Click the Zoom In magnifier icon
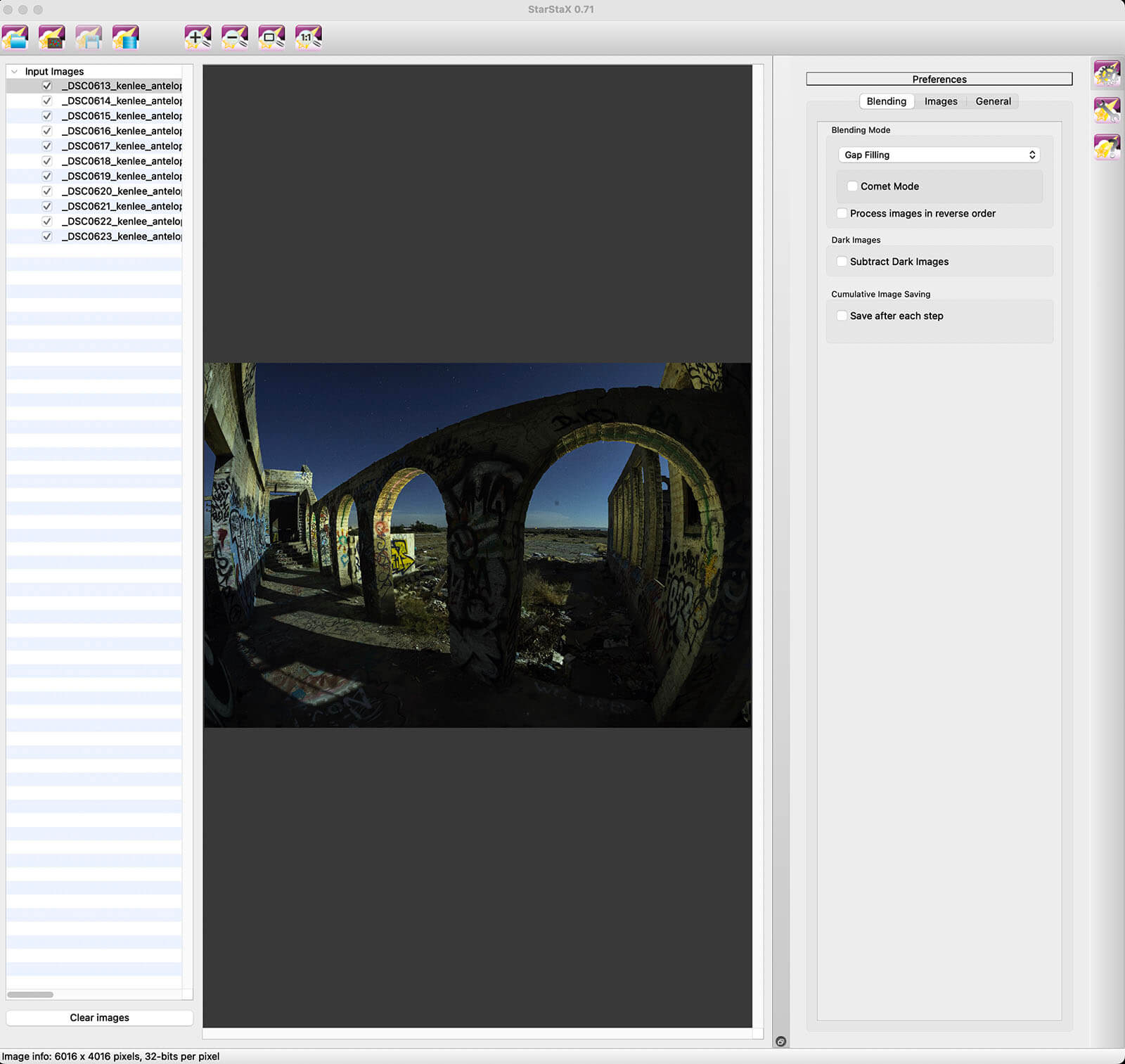 pos(198,37)
